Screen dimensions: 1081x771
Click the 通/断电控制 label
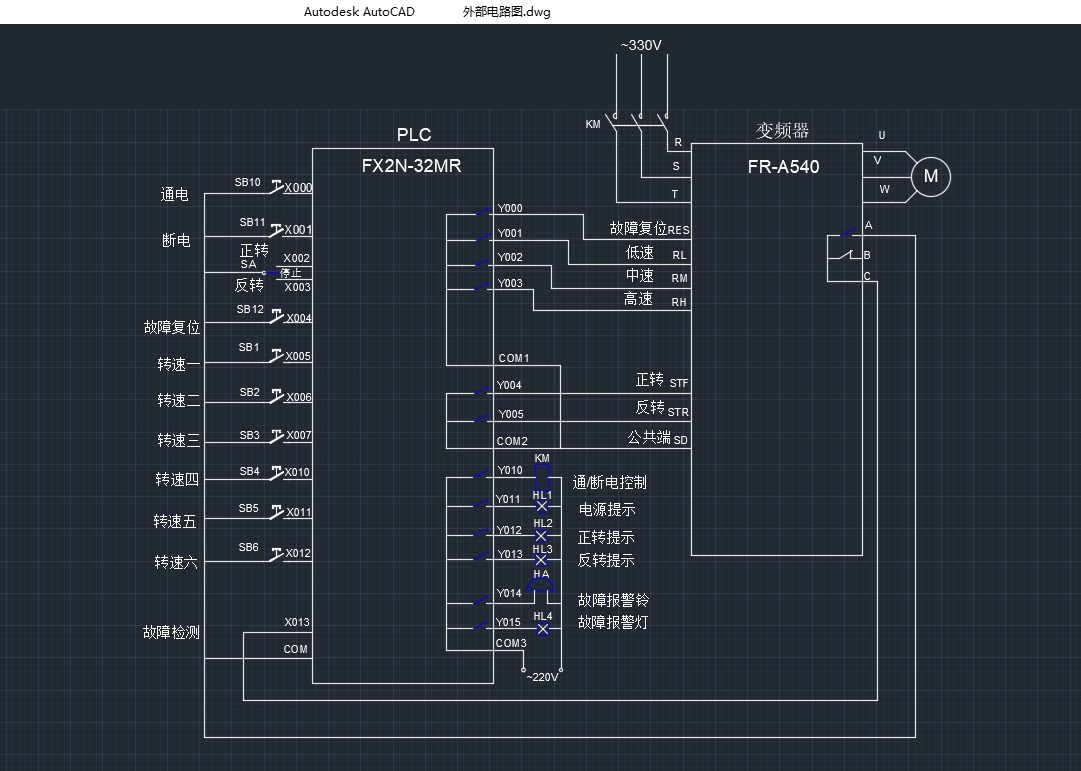(x=609, y=483)
